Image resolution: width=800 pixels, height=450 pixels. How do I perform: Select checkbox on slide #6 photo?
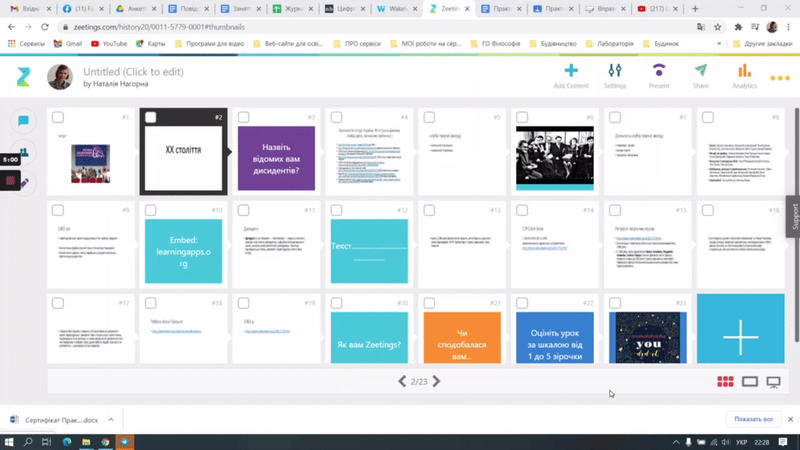pyautogui.click(x=522, y=118)
